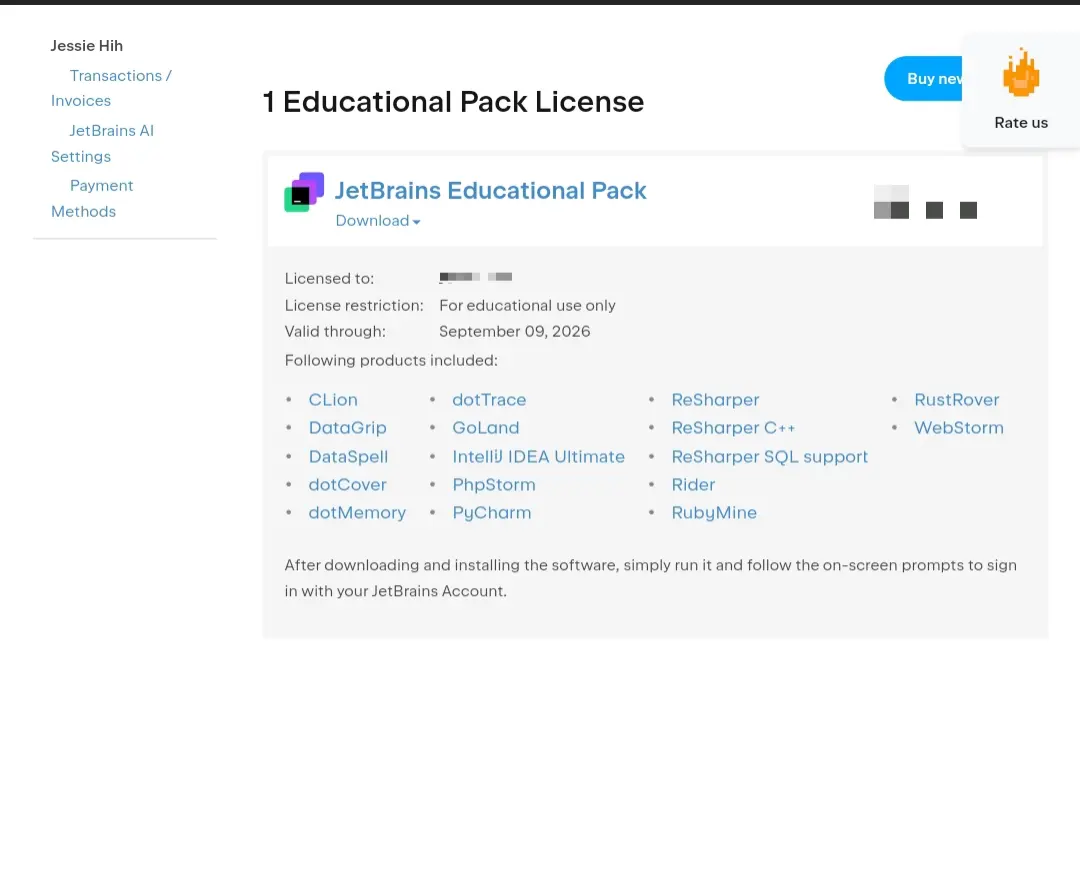Open the RubyMine product link

tap(714, 513)
